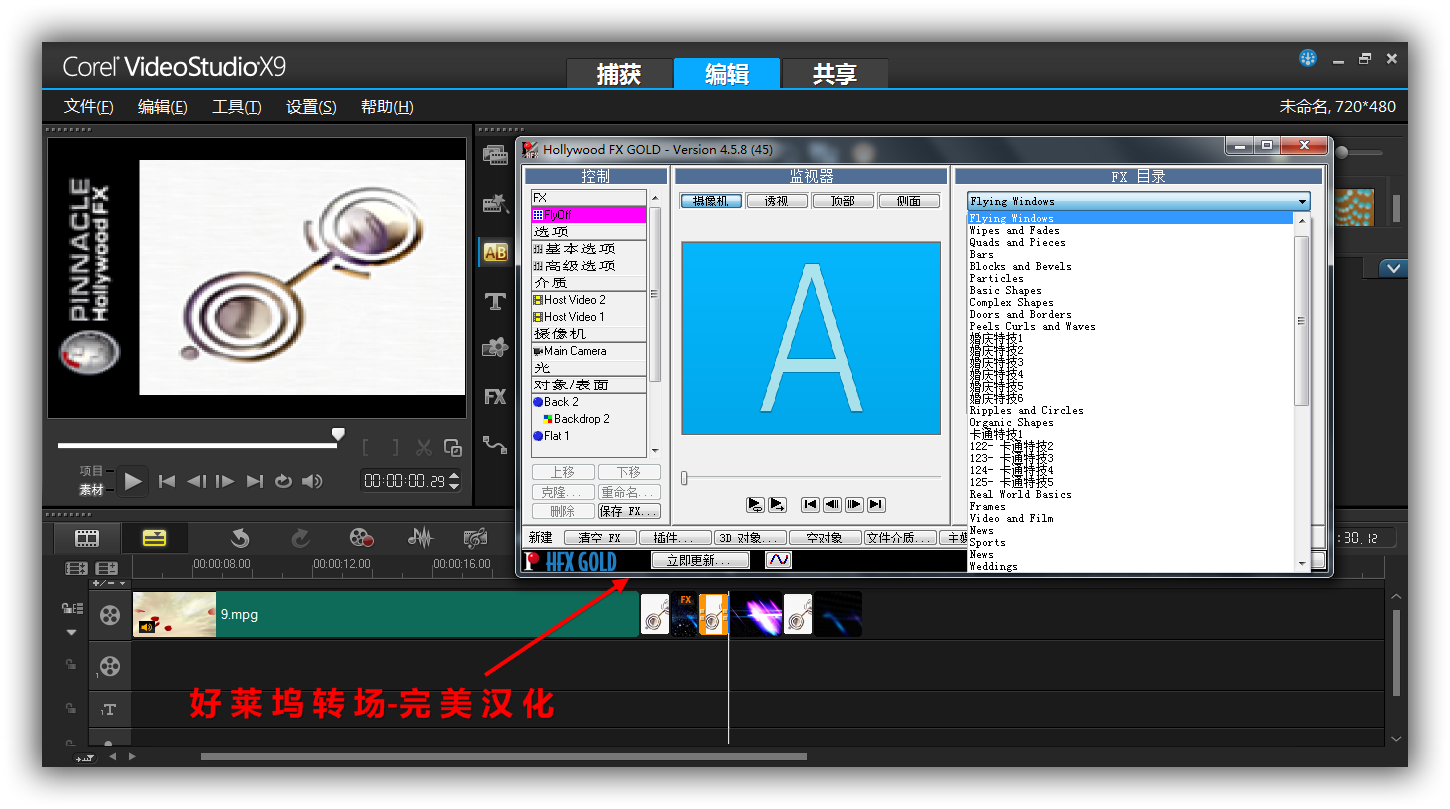The width and height of the screenshot is (1450, 809).
Task: Click the scissors split clip icon
Action: (424, 448)
